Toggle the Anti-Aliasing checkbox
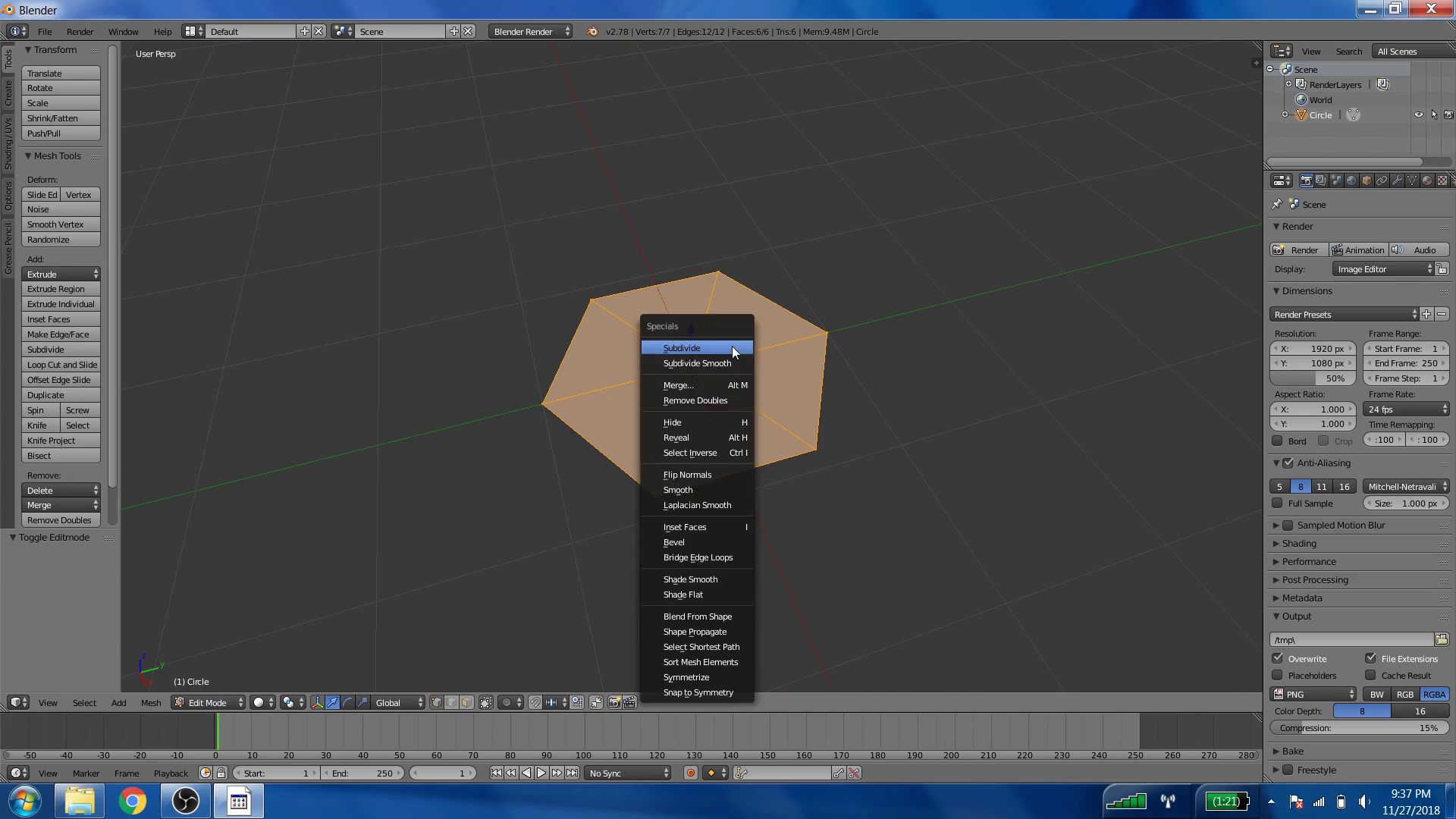This screenshot has height=819, width=1456. click(1288, 463)
